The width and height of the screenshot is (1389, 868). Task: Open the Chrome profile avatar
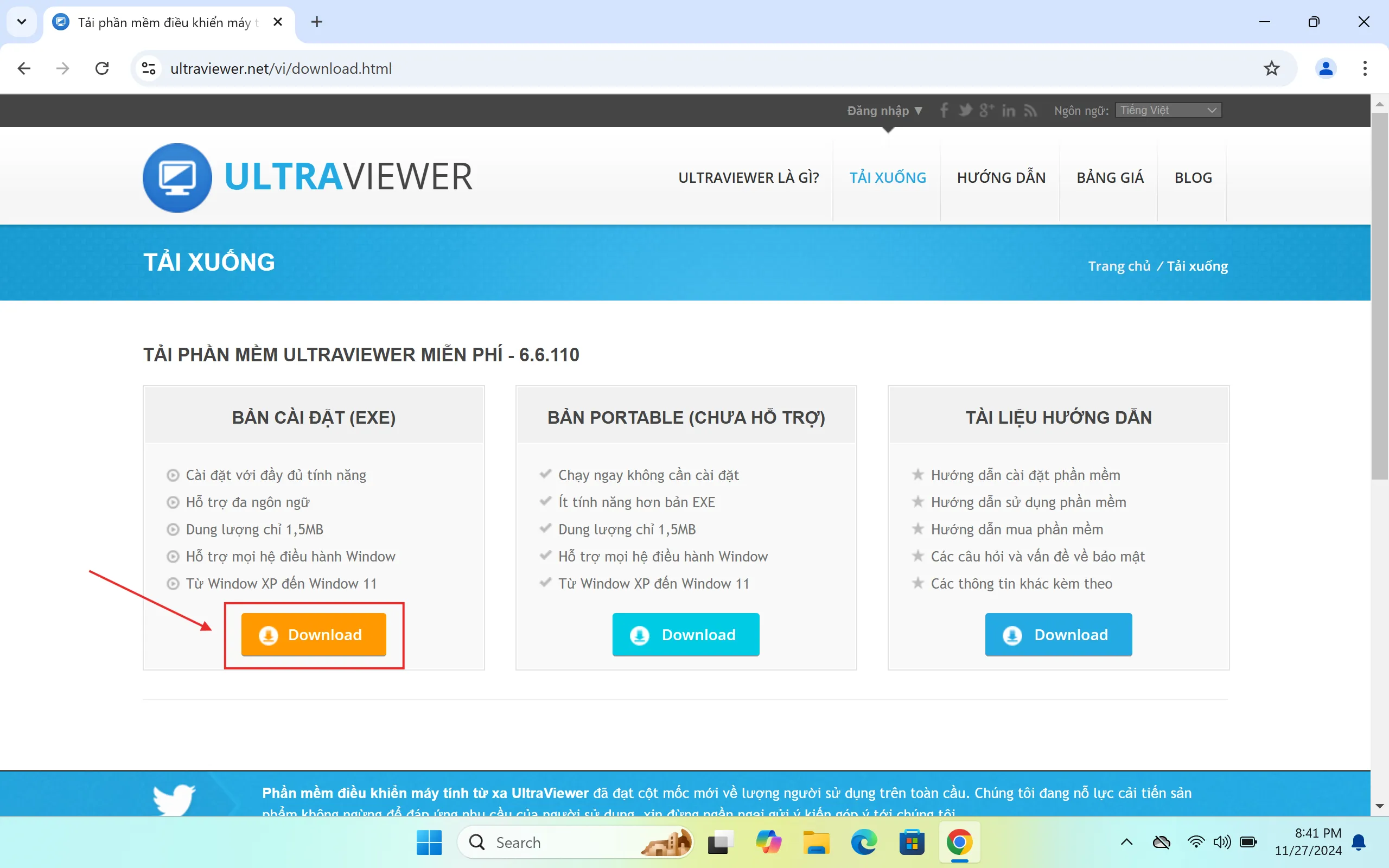[1326, 68]
